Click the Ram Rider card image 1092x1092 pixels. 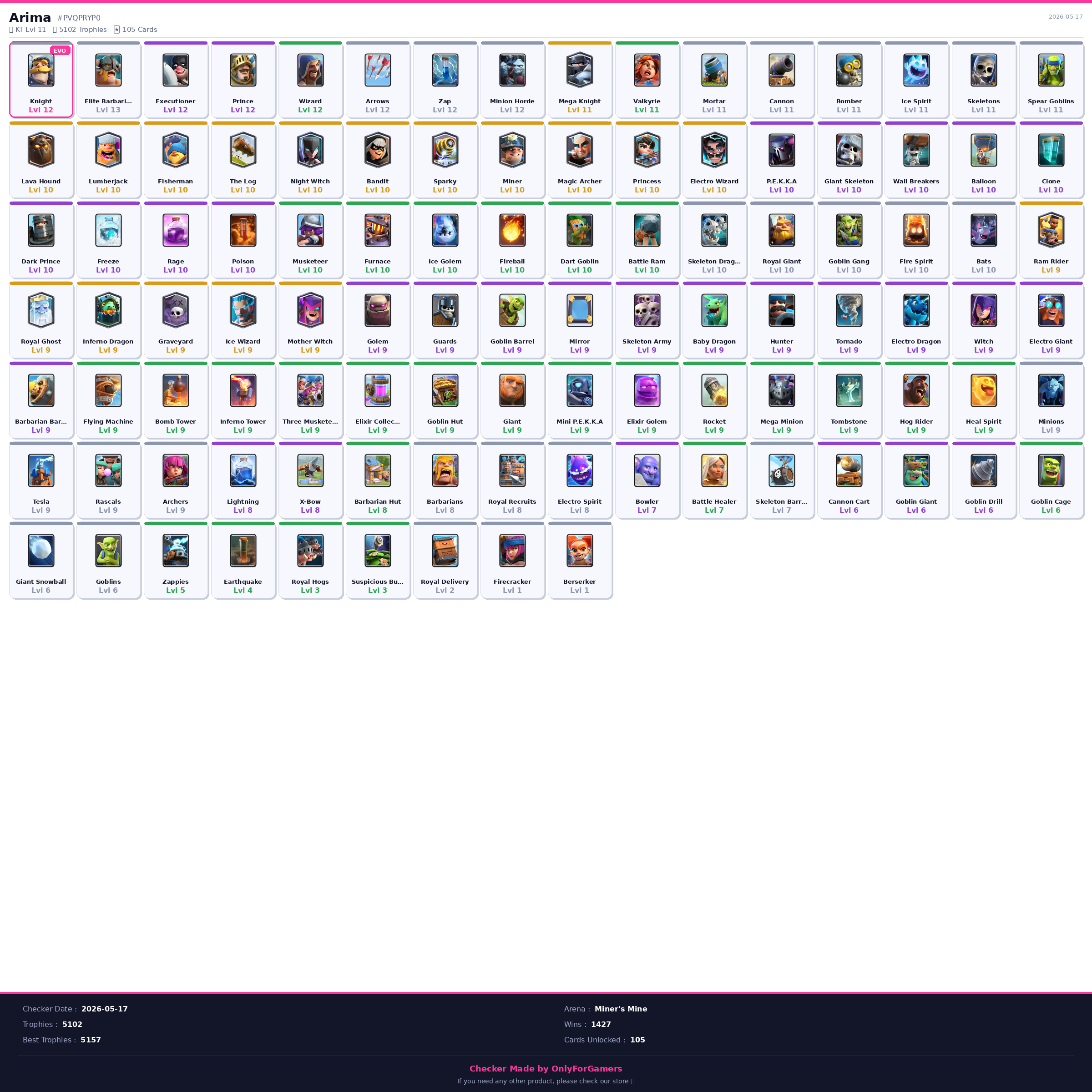pos(1052,230)
